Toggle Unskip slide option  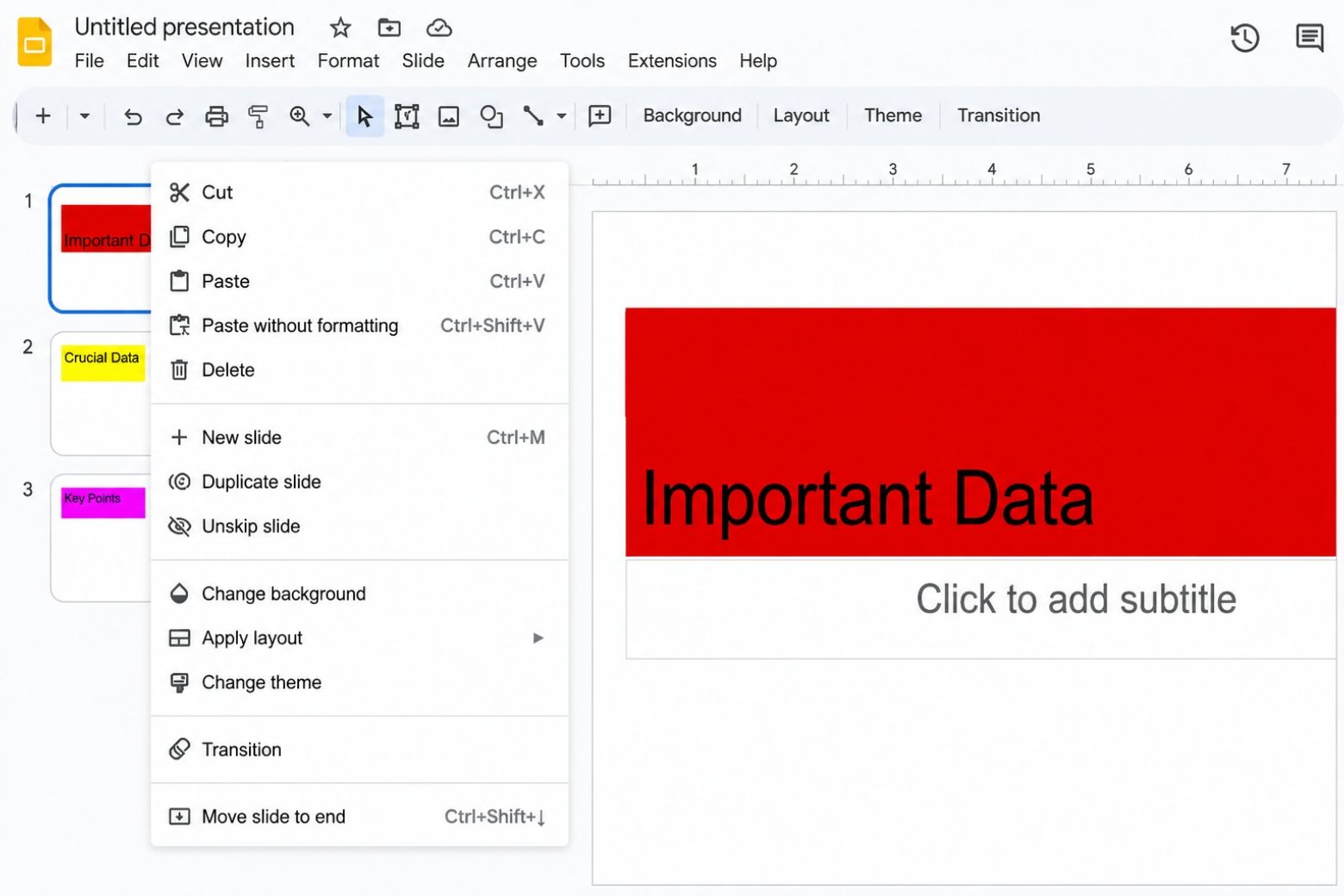point(359,526)
